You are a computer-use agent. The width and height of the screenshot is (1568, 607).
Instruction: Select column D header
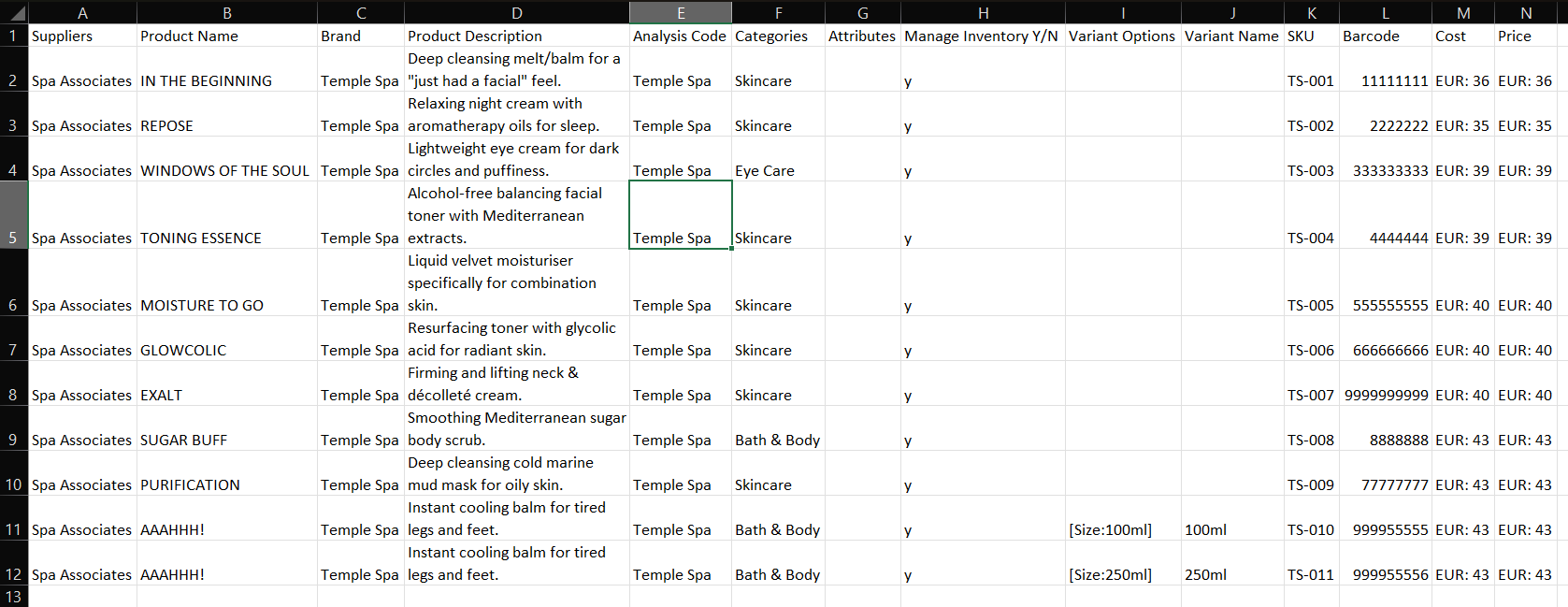coord(517,12)
